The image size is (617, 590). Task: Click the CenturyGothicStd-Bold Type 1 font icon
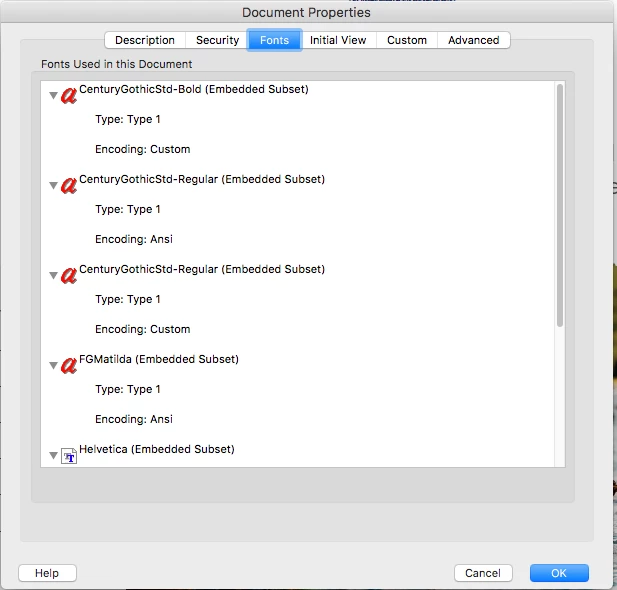point(69,96)
